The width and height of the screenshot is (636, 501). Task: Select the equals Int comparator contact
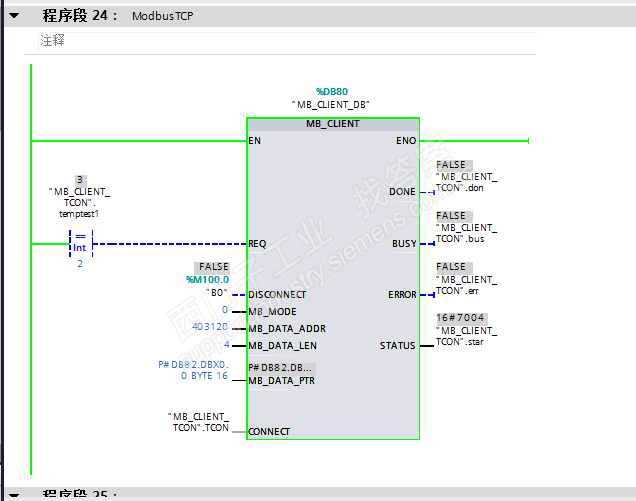point(81,243)
